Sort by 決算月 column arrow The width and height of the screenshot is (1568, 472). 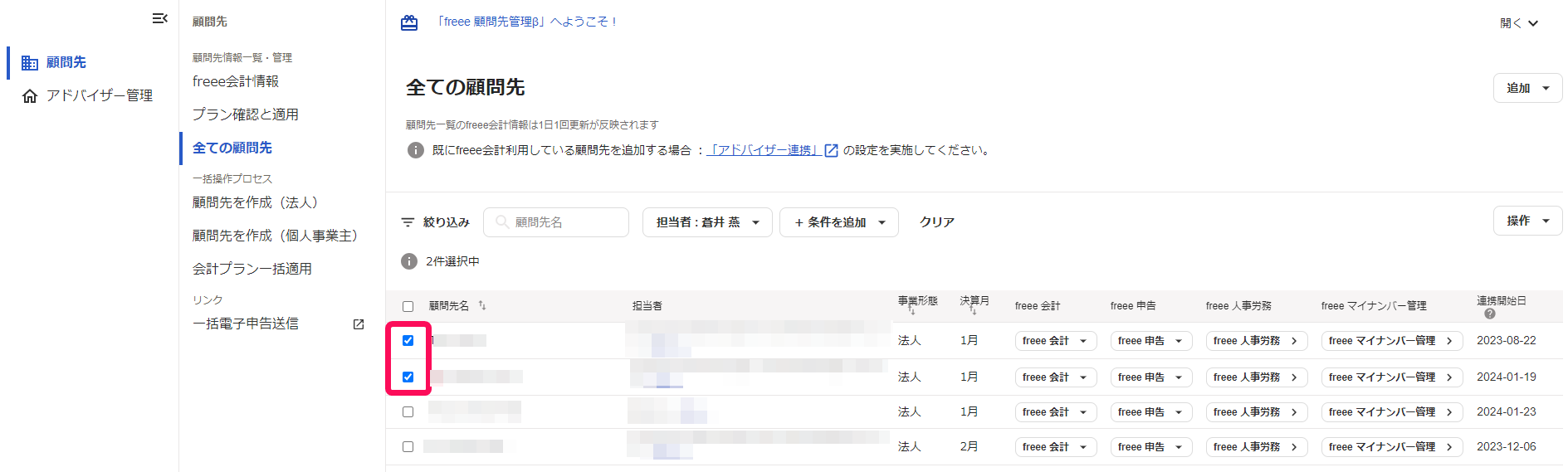coord(974,311)
